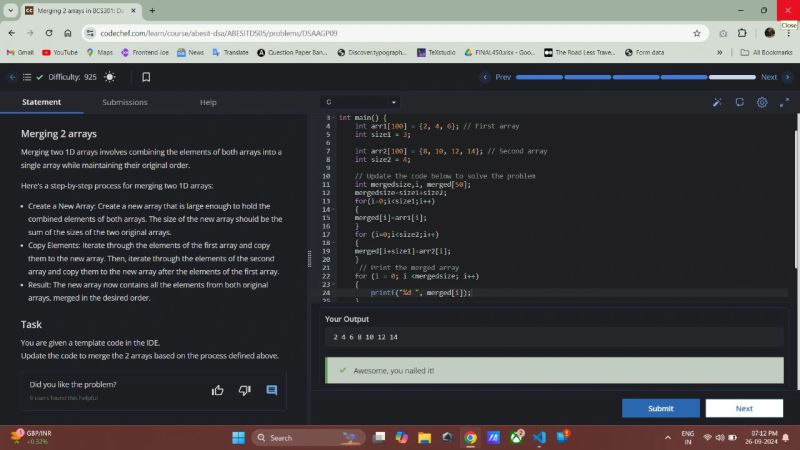Open the C language dropdown

360,102
